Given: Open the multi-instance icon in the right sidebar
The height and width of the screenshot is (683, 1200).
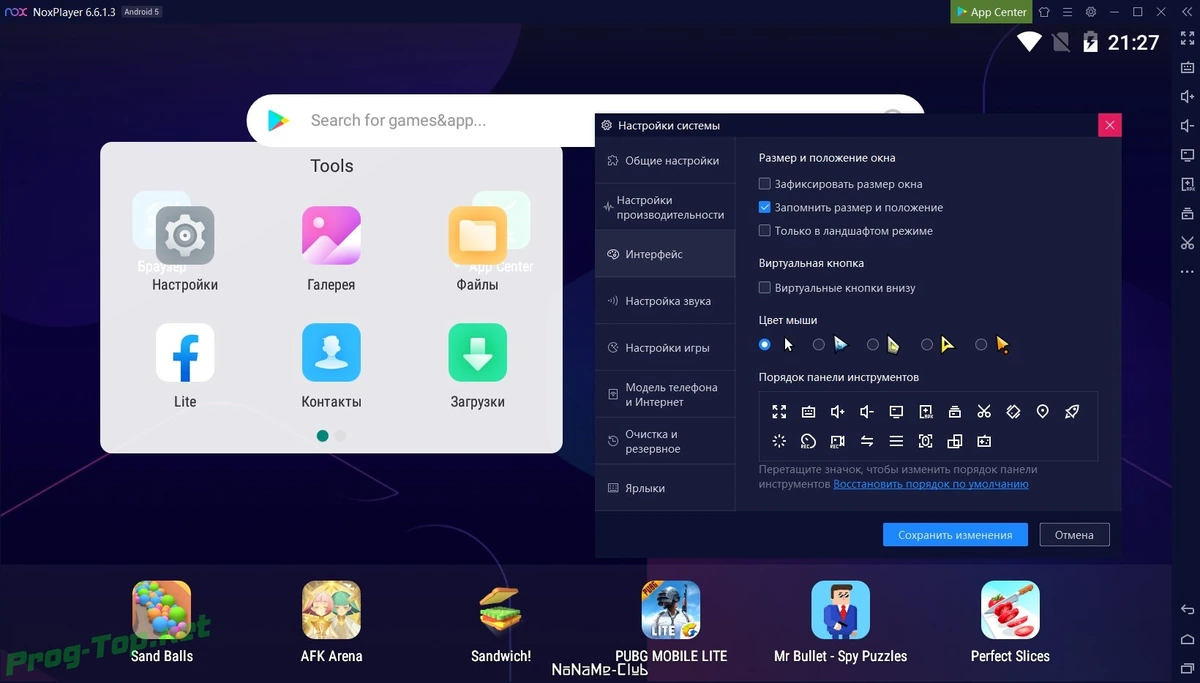Looking at the screenshot, I should tap(1187, 213).
